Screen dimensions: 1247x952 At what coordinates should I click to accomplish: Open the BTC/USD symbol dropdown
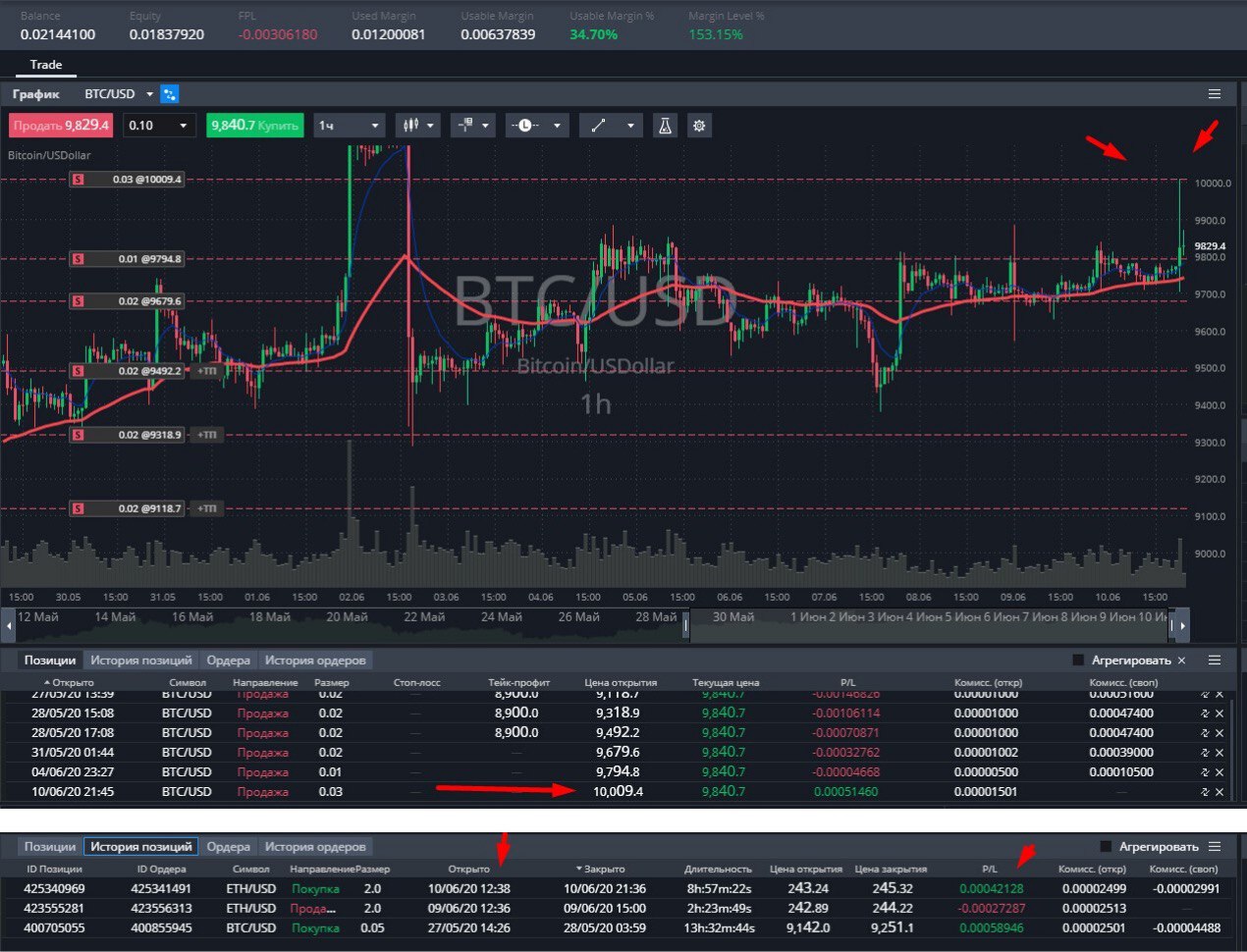point(149,94)
